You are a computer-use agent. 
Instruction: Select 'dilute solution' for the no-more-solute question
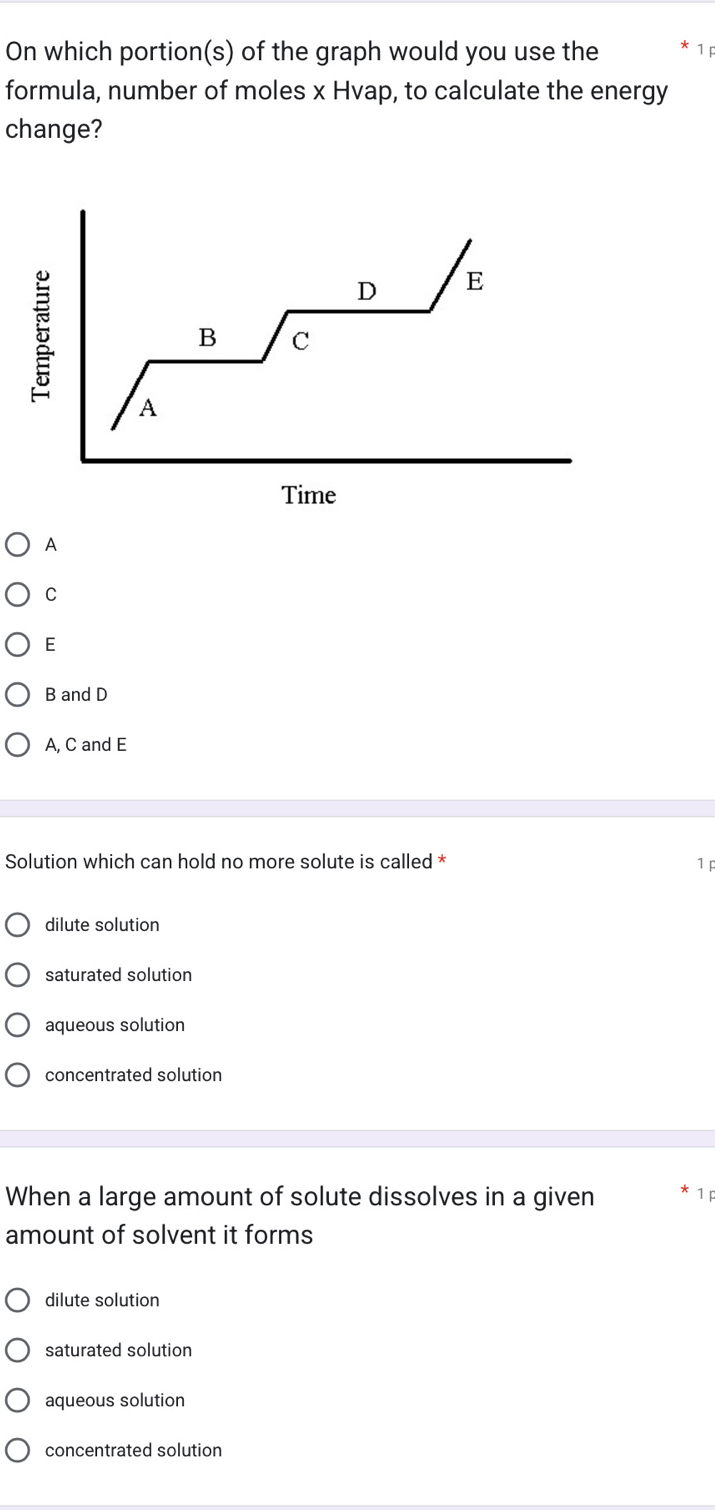click(18, 924)
